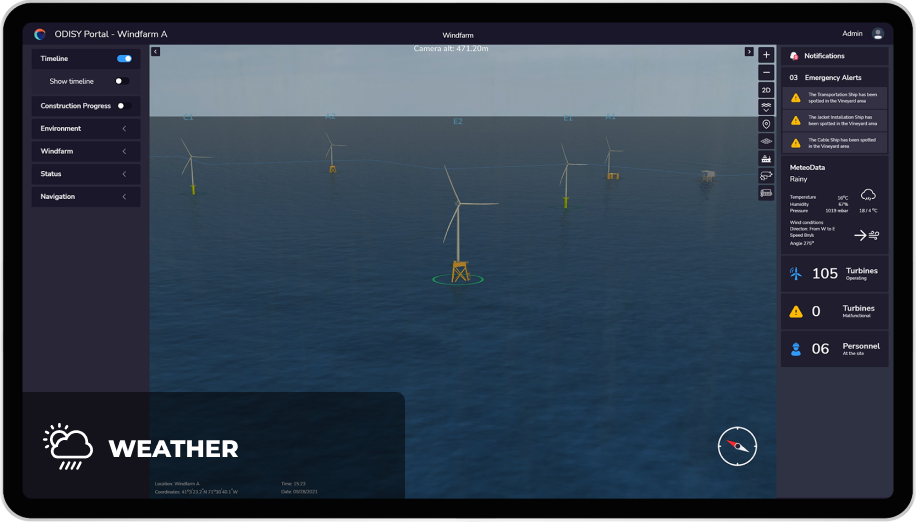Click the zoom out minus button

click(766, 72)
